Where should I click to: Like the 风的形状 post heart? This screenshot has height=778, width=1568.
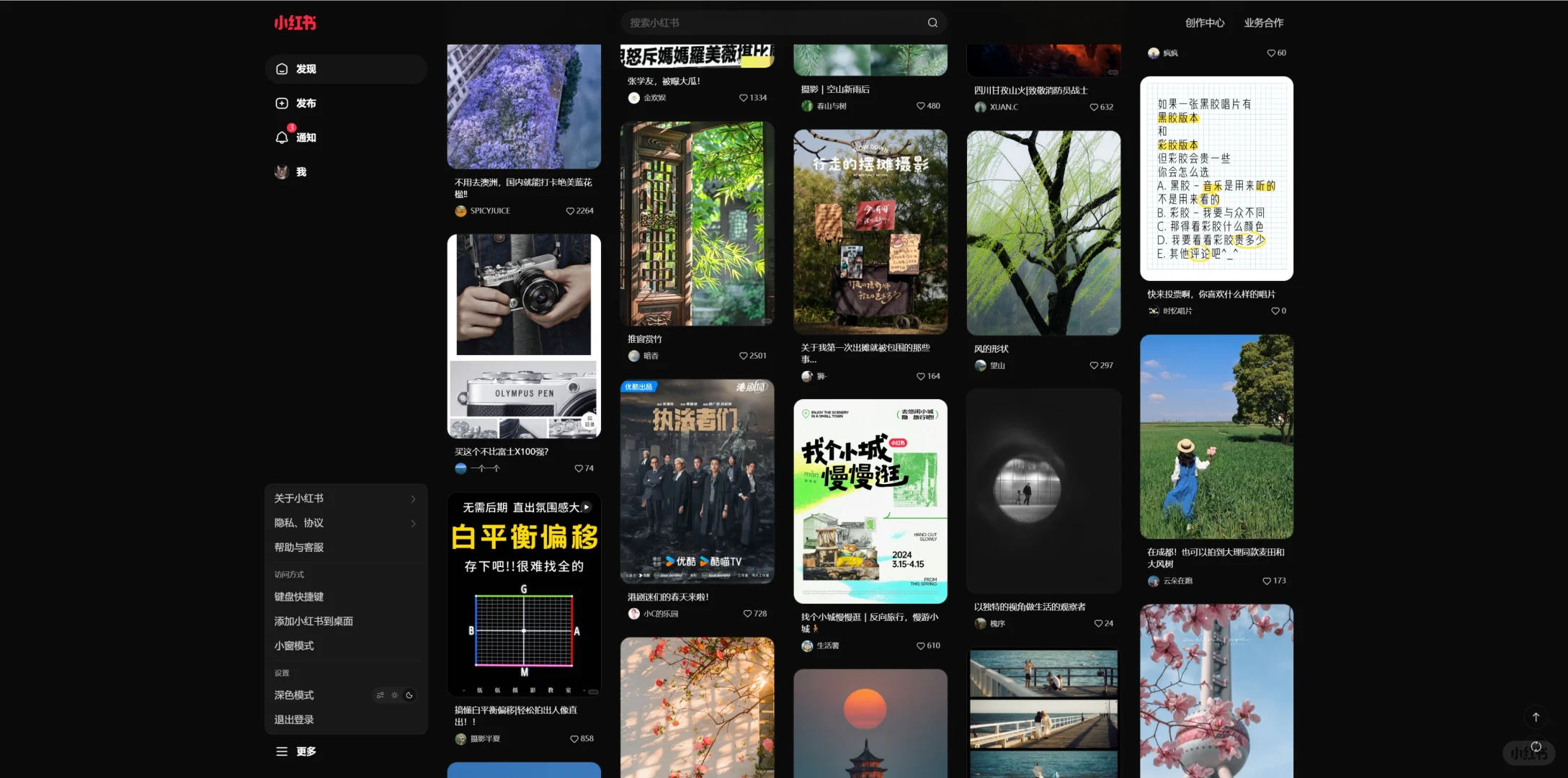pos(1094,365)
